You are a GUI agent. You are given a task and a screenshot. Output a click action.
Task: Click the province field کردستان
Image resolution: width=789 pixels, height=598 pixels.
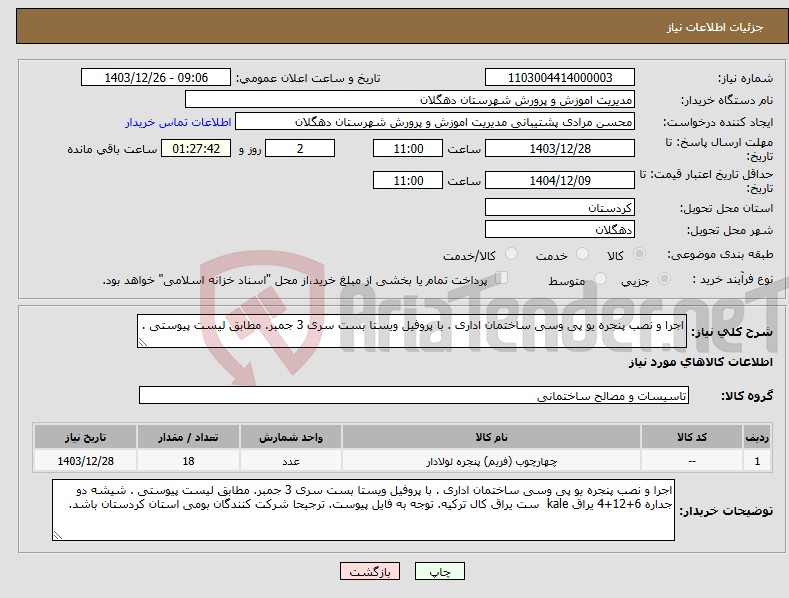(560, 207)
